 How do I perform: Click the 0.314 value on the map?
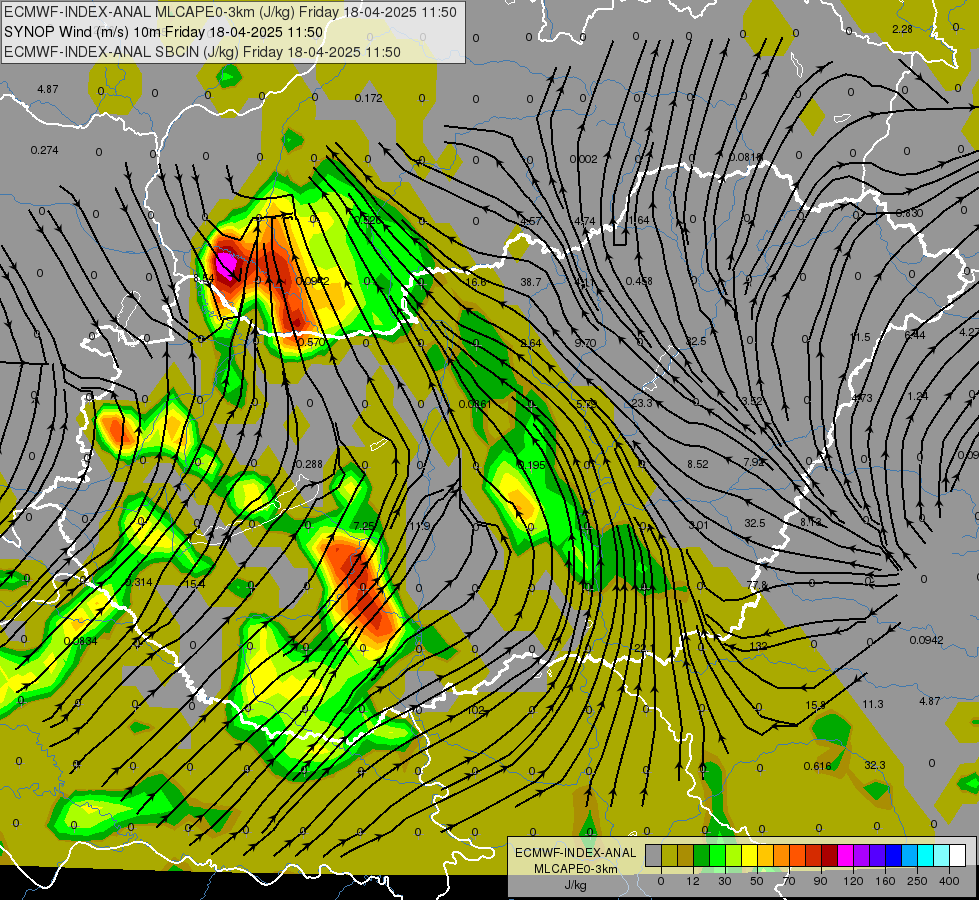pyautogui.click(x=139, y=582)
